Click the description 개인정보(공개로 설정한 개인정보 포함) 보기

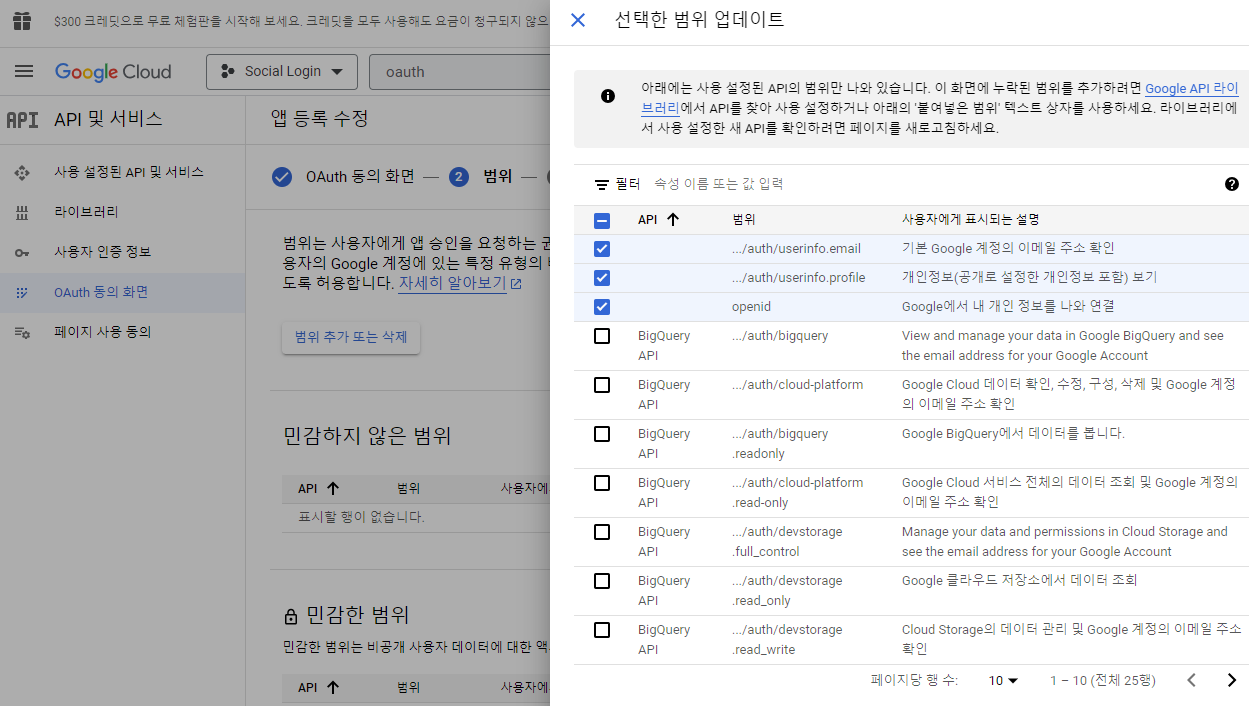(1029, 277)
